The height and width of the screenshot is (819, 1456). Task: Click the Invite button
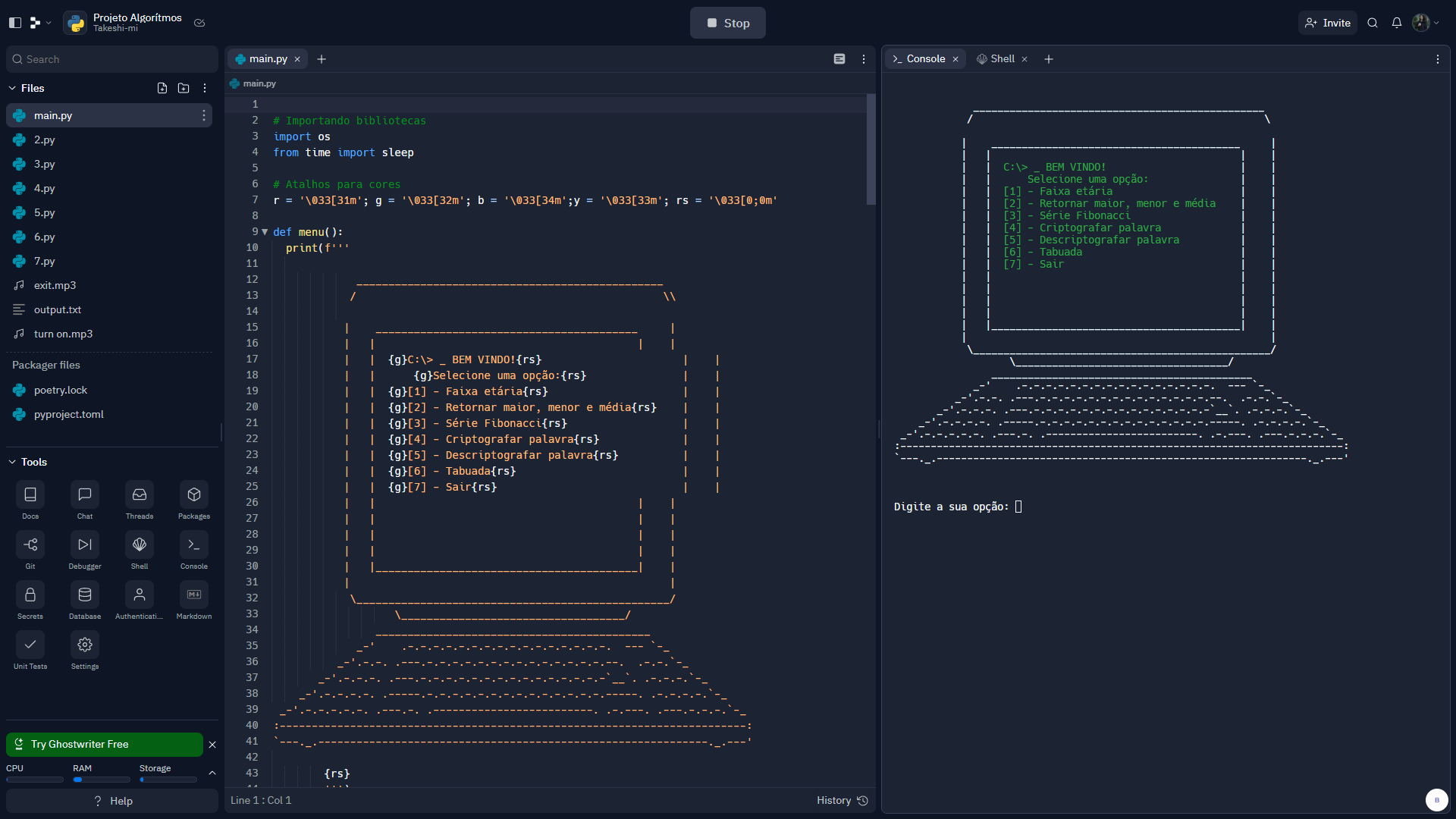pyautogui.click(x=1327, y=23)
